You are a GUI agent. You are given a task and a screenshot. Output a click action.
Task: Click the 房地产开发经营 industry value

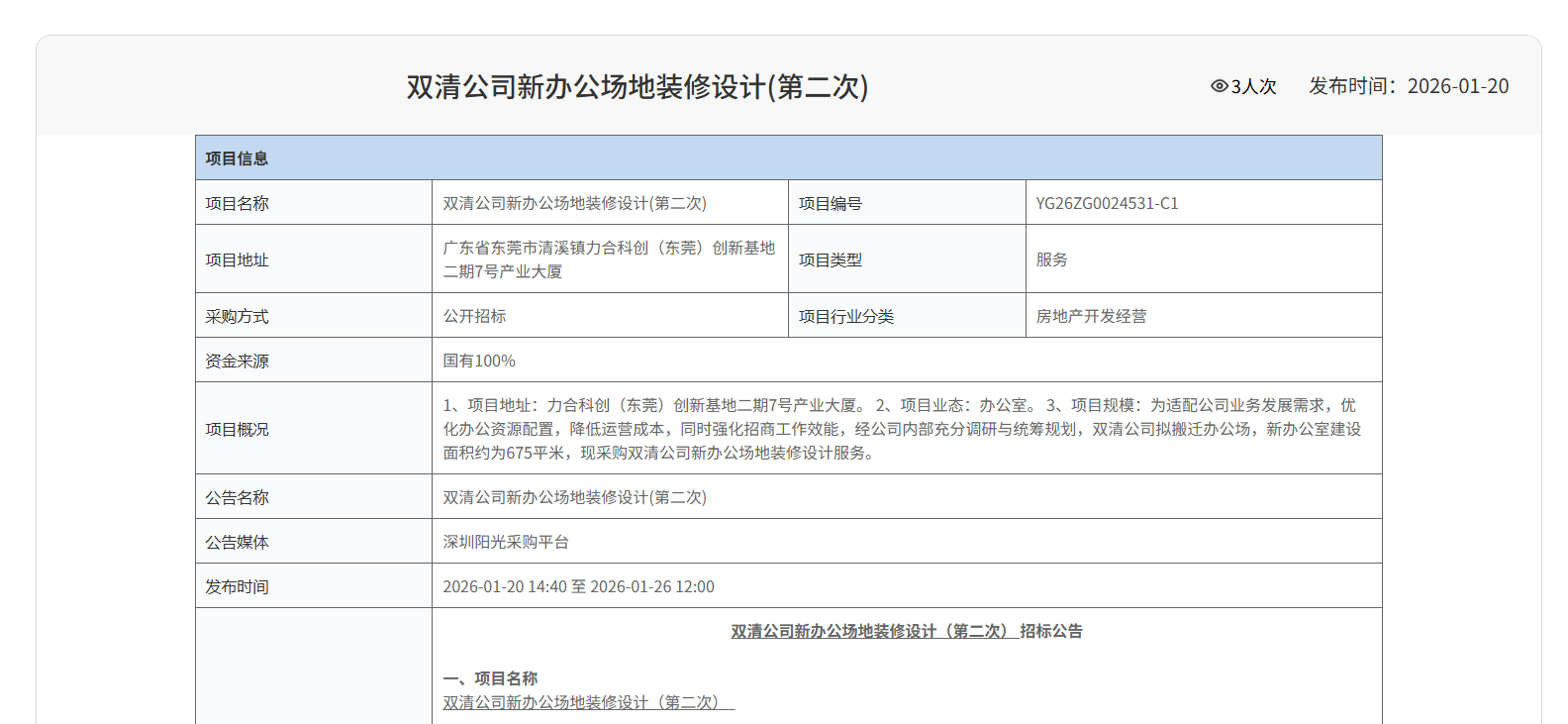[x=1091, y=316]
